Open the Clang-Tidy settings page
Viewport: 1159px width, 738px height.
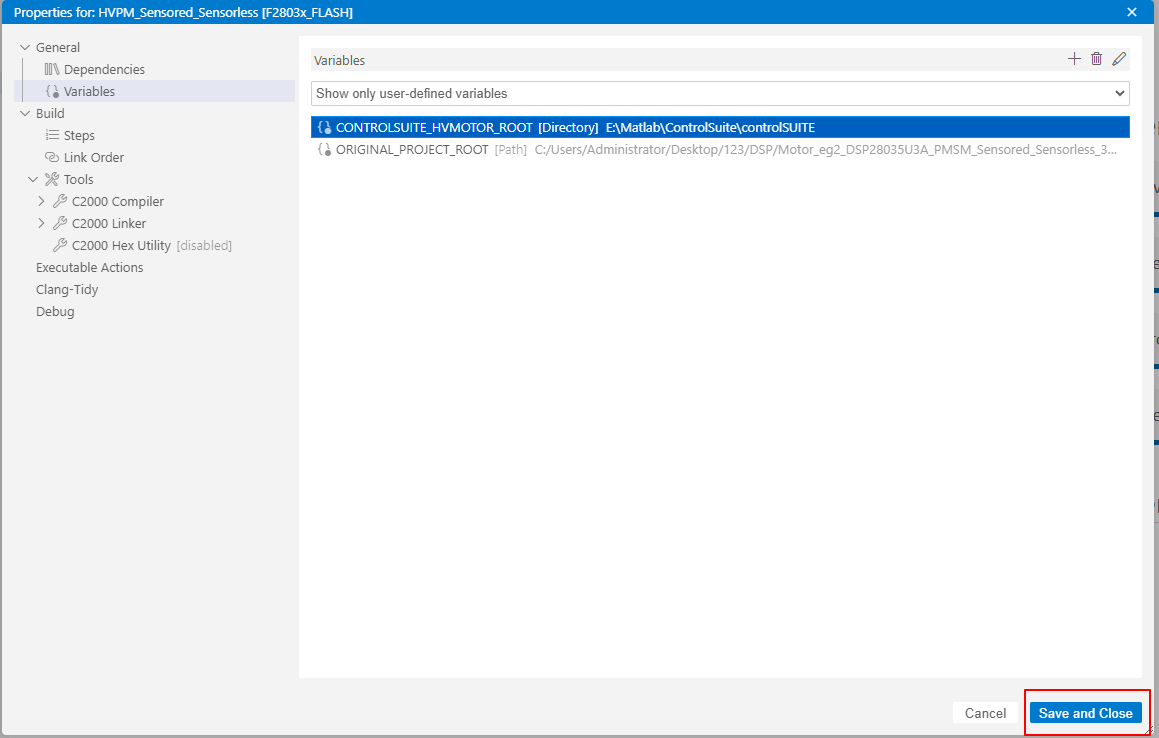[x=67, y=289]
